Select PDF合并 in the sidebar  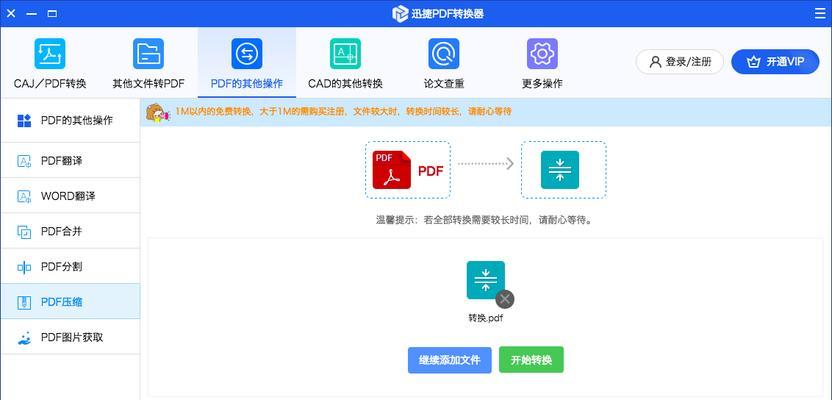point(70,232)
